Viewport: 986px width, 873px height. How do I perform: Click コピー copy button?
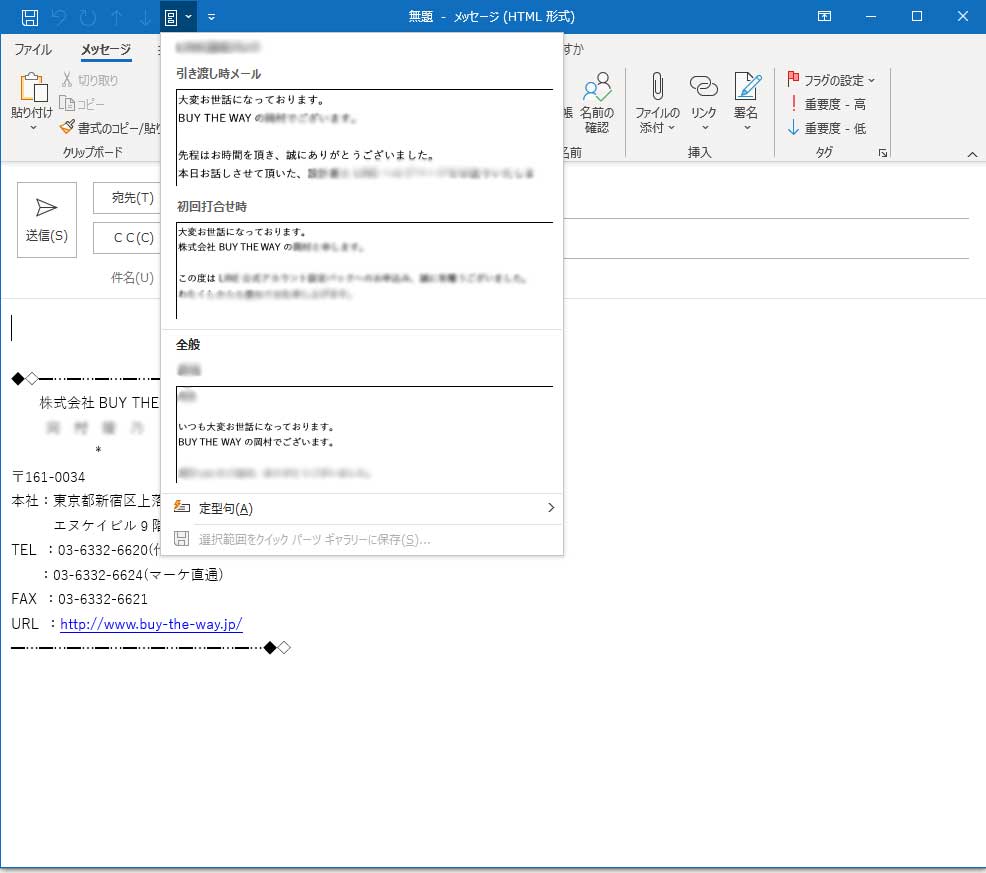tap(82, 104)
